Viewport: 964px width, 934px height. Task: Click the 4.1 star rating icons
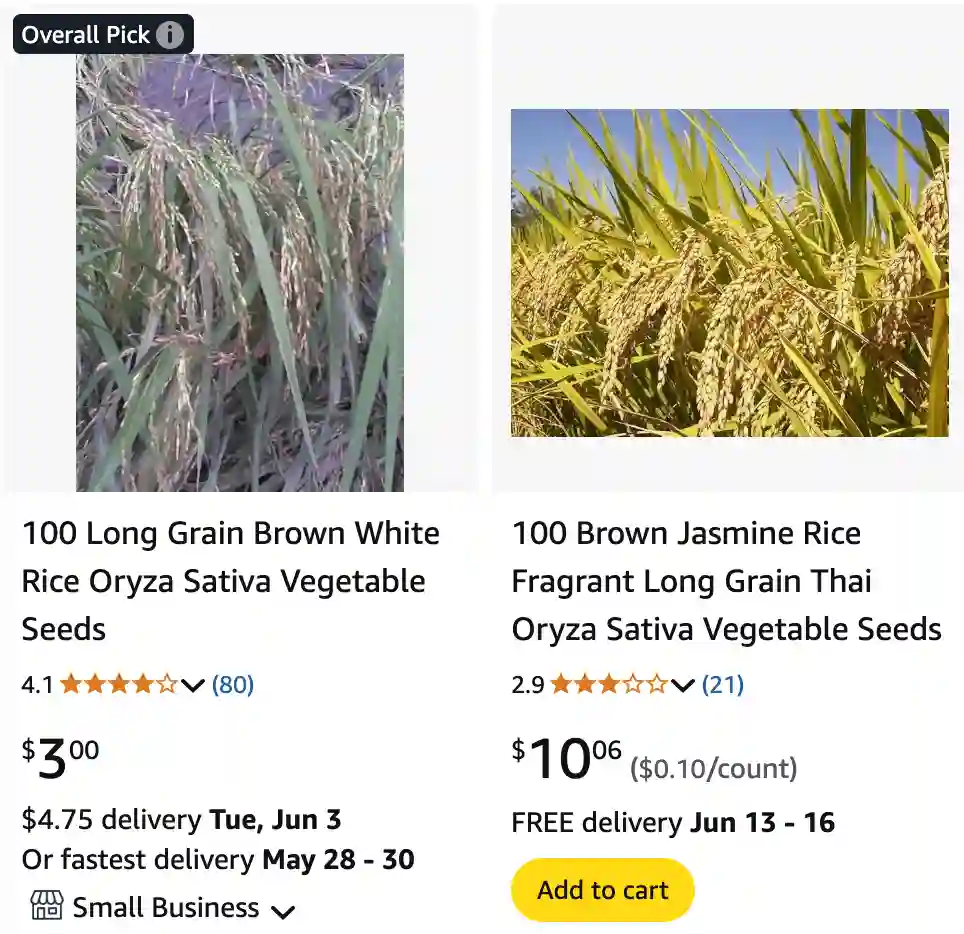[118, 685]
